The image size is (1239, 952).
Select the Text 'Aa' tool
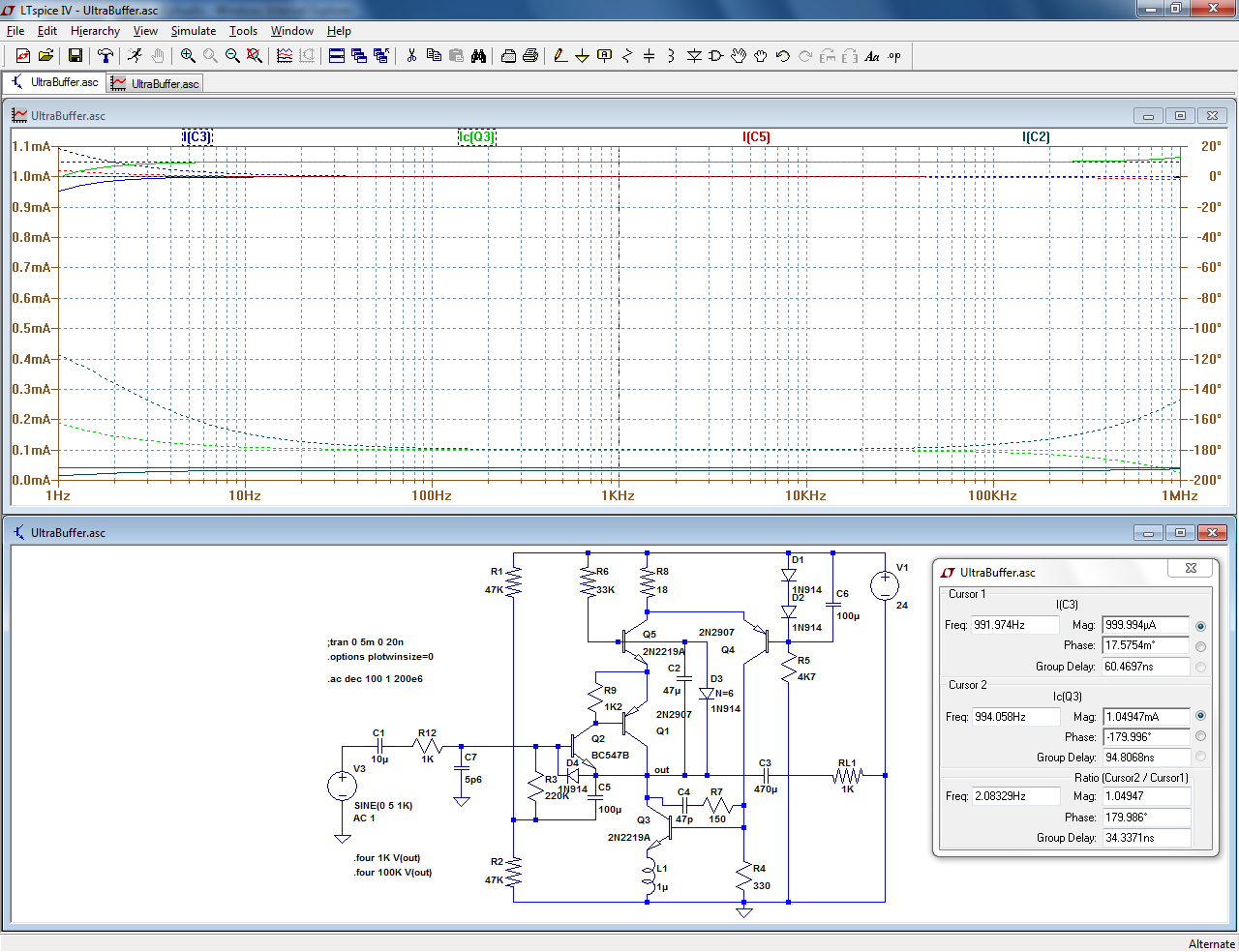872,56
